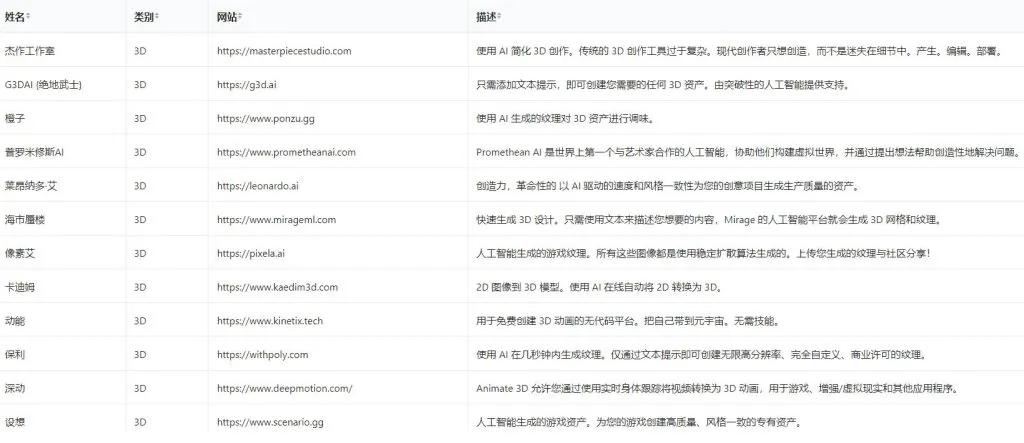
Task: Select the name cell 卡迪姆
Action: pos(20,287)
